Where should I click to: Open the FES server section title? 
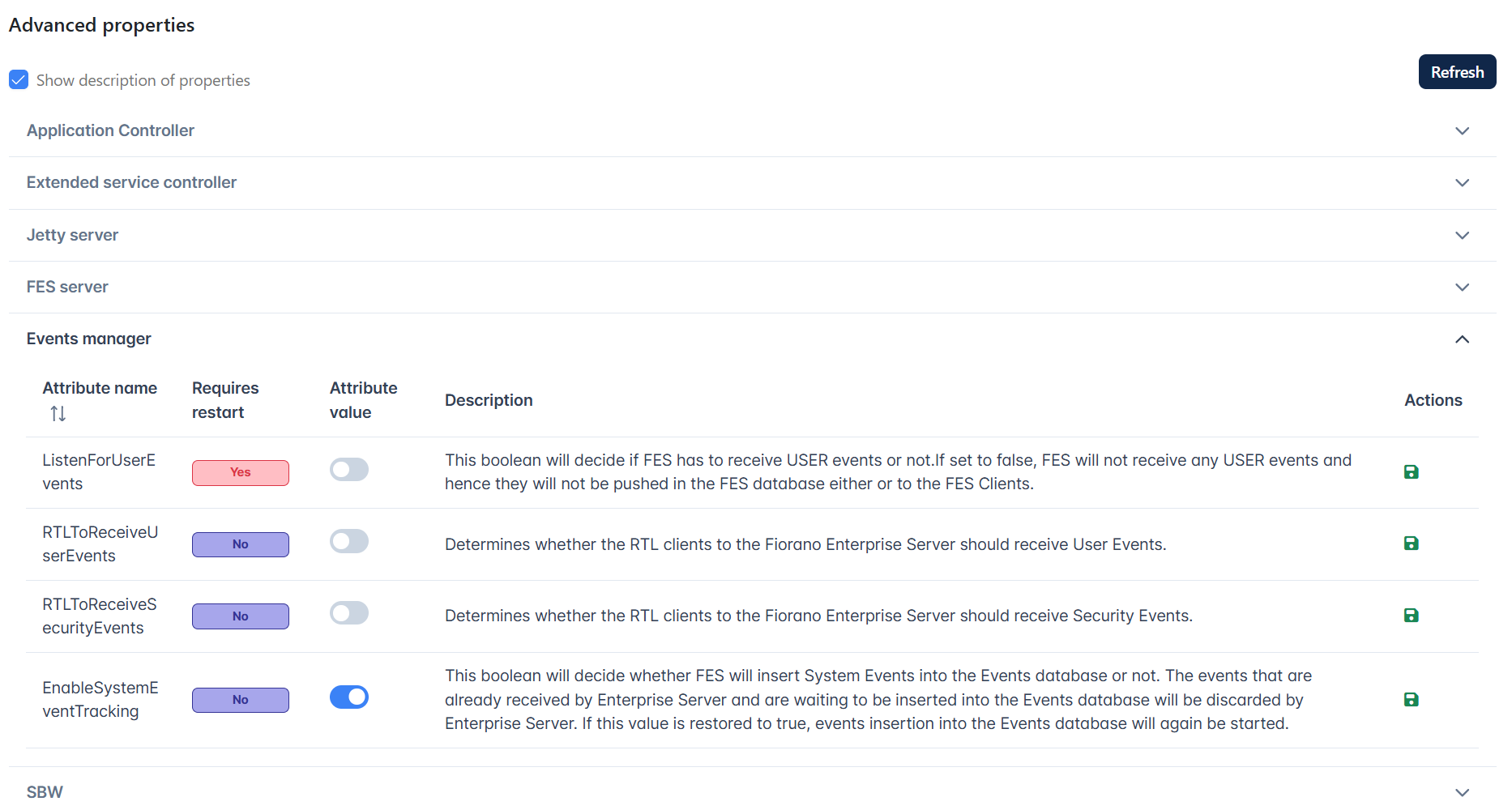coord(67,287)
